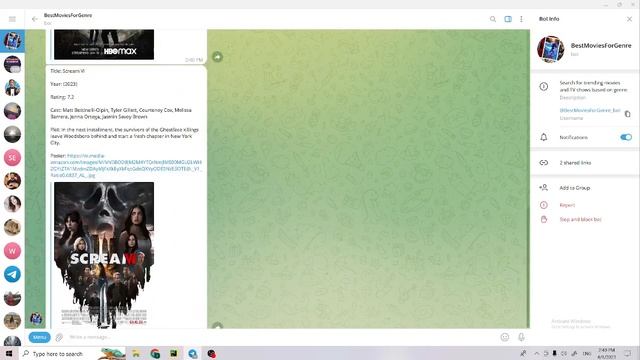Open the green taskbar application icon
This screenshot has width=640, height=360.
click(173, 353)
